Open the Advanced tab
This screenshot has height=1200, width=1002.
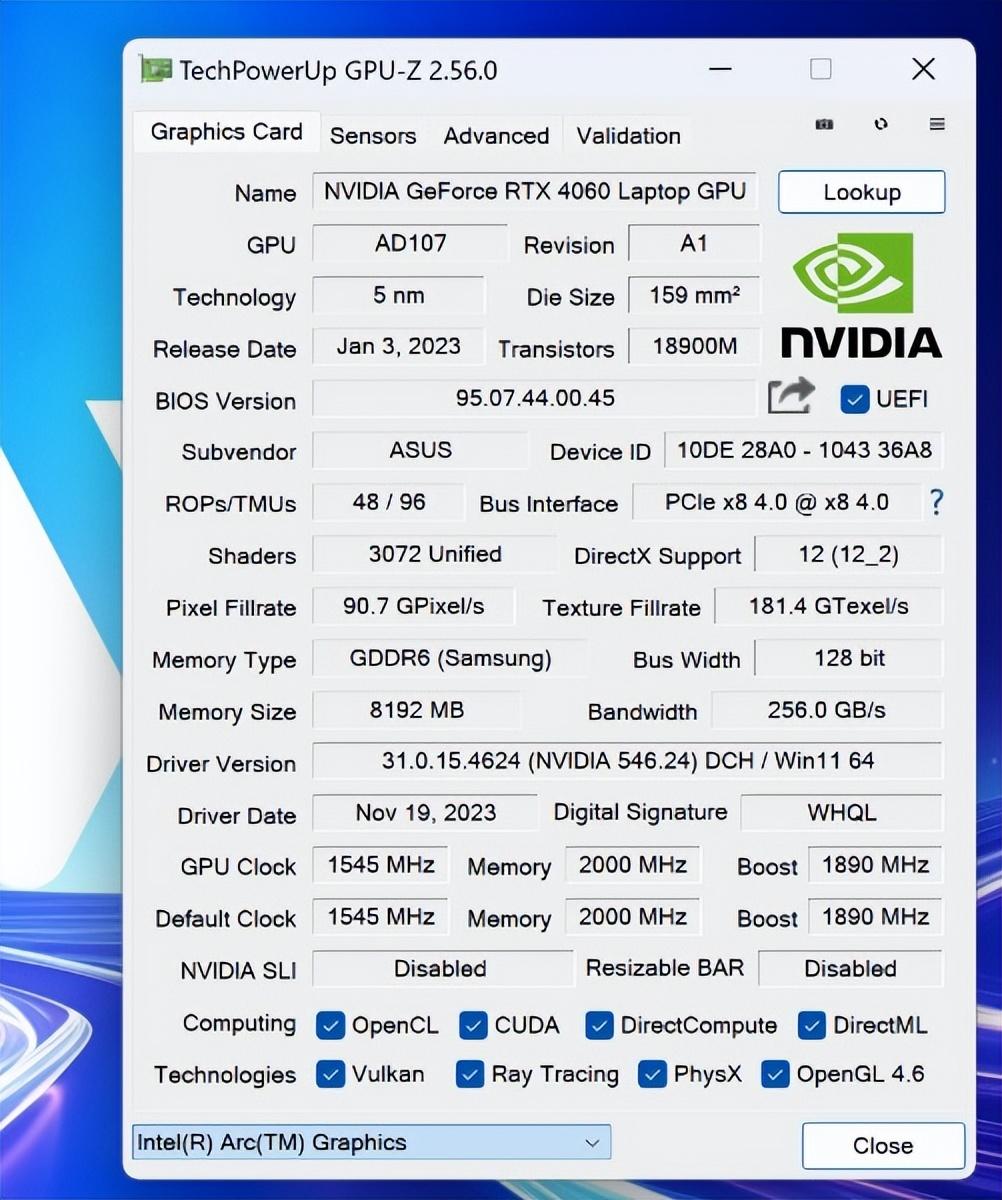[496, 135]
